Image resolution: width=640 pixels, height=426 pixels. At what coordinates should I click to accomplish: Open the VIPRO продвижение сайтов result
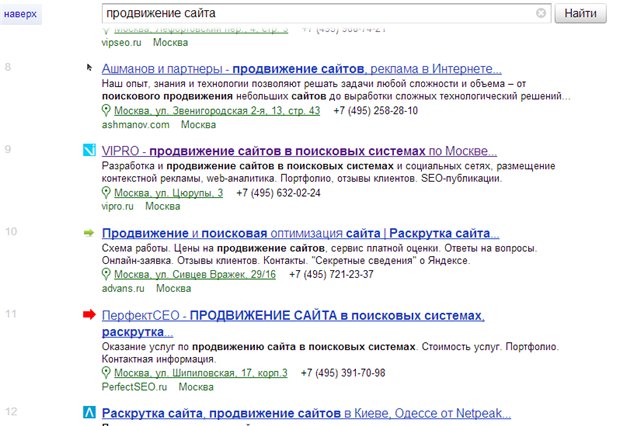(299, 151)
